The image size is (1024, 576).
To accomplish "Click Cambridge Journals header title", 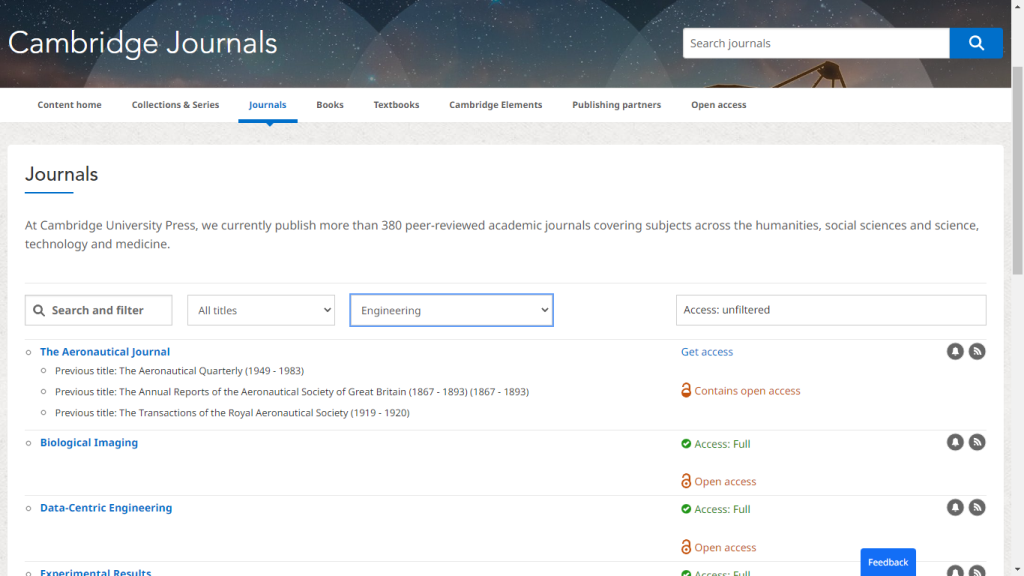I will tap(142, 43).
